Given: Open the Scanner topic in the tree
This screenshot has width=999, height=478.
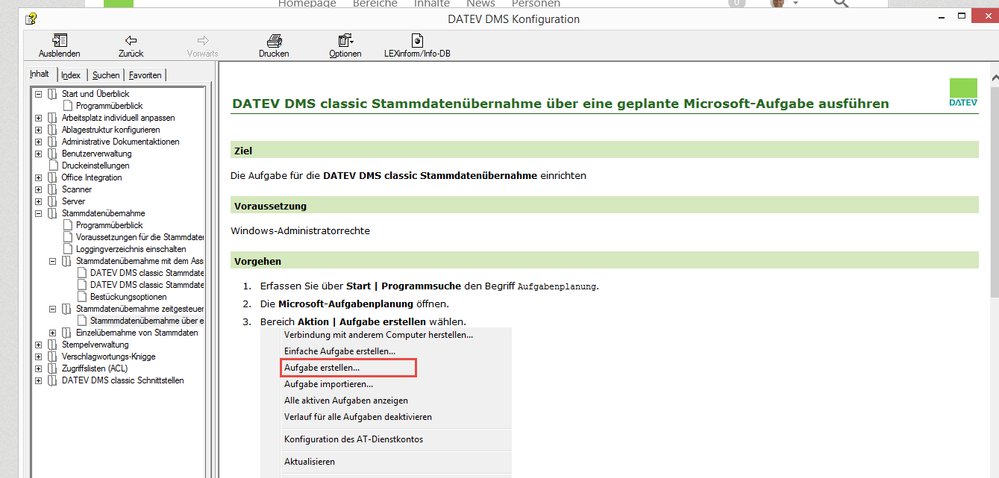Looking at the screenshot, I should (x=76, y=189).
